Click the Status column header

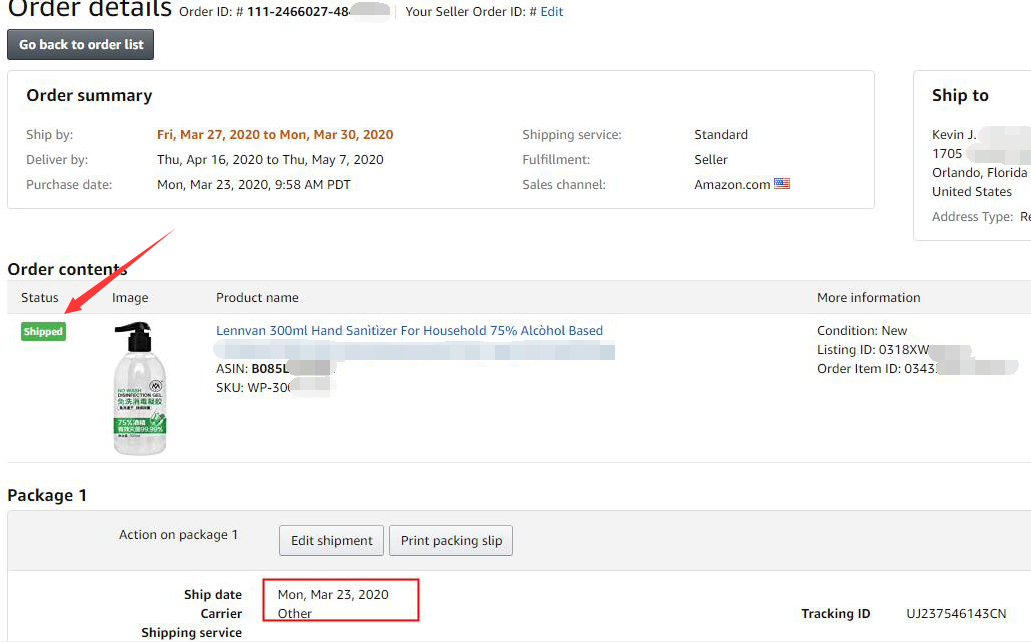tap(39, 297)
